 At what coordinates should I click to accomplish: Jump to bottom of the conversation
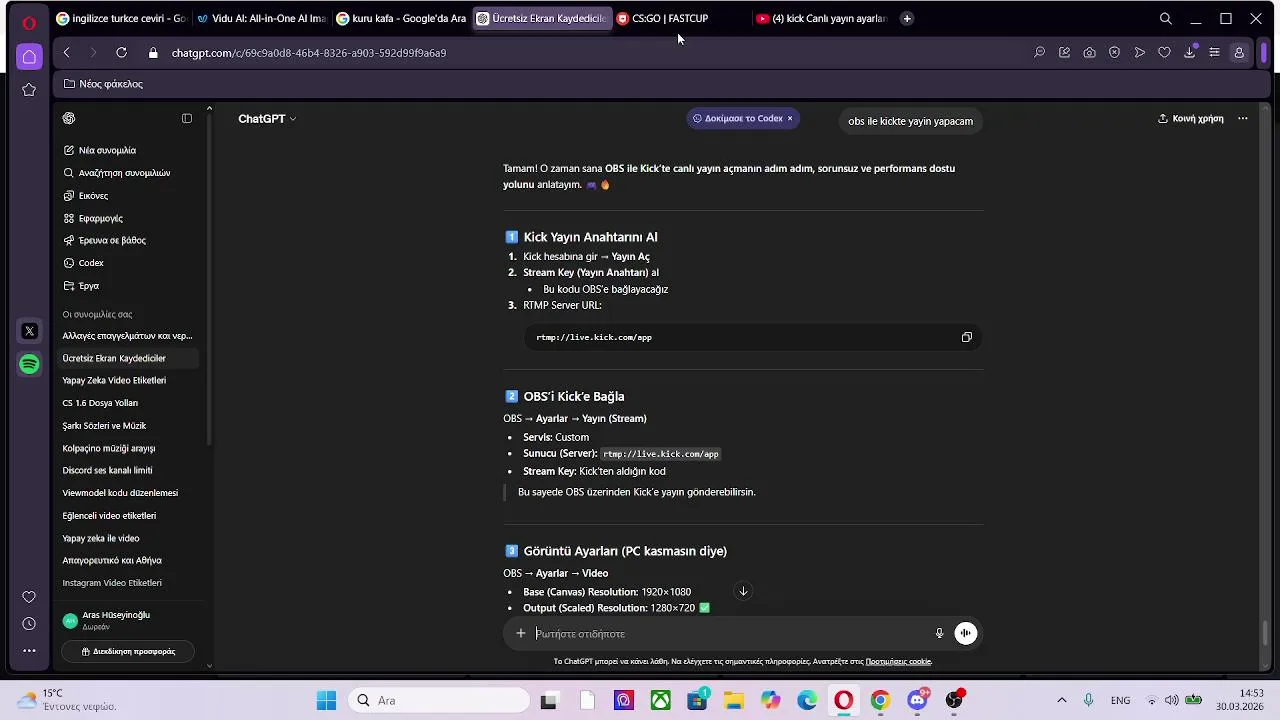[x=743, y=591]
